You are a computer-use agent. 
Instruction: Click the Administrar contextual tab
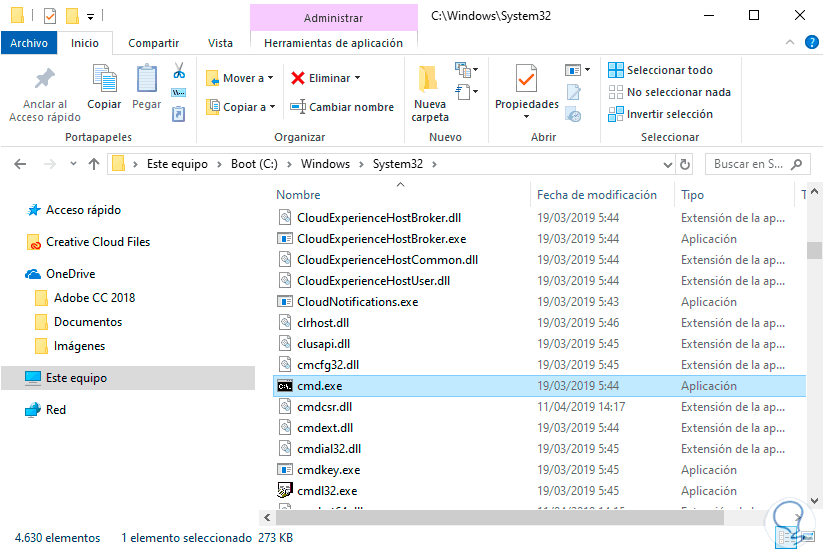[333, 18]
